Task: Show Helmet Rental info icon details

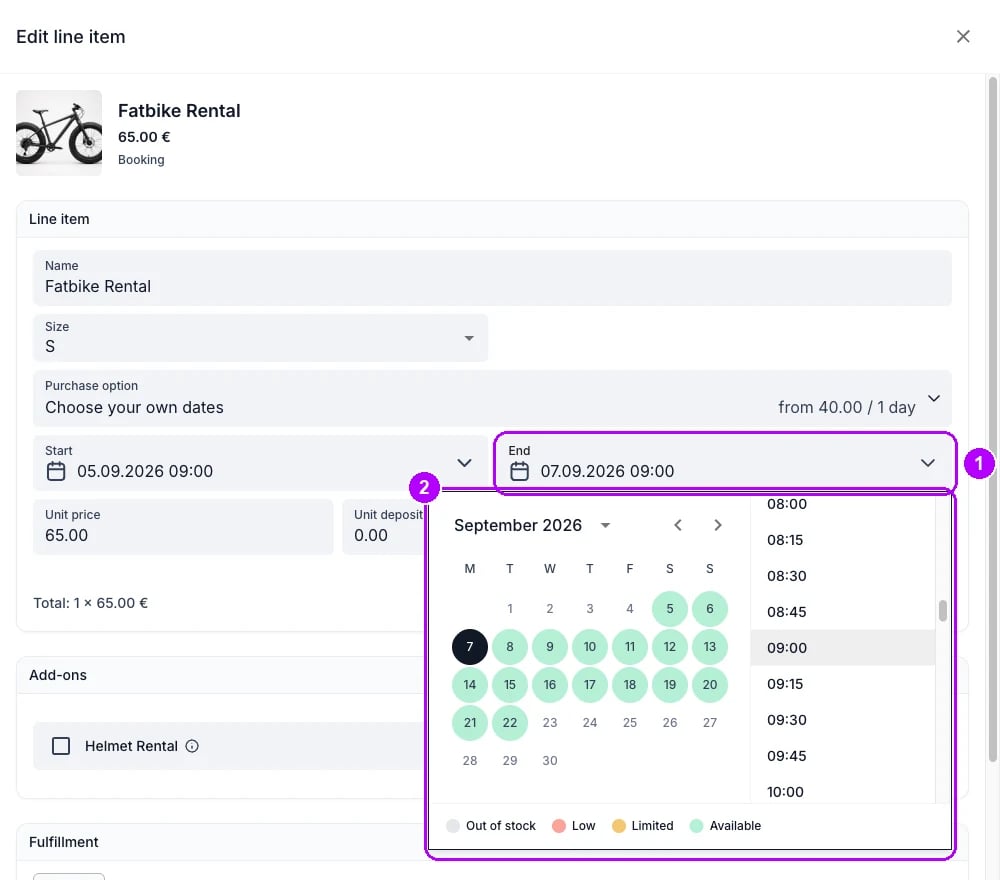Action: click(192, 746)
